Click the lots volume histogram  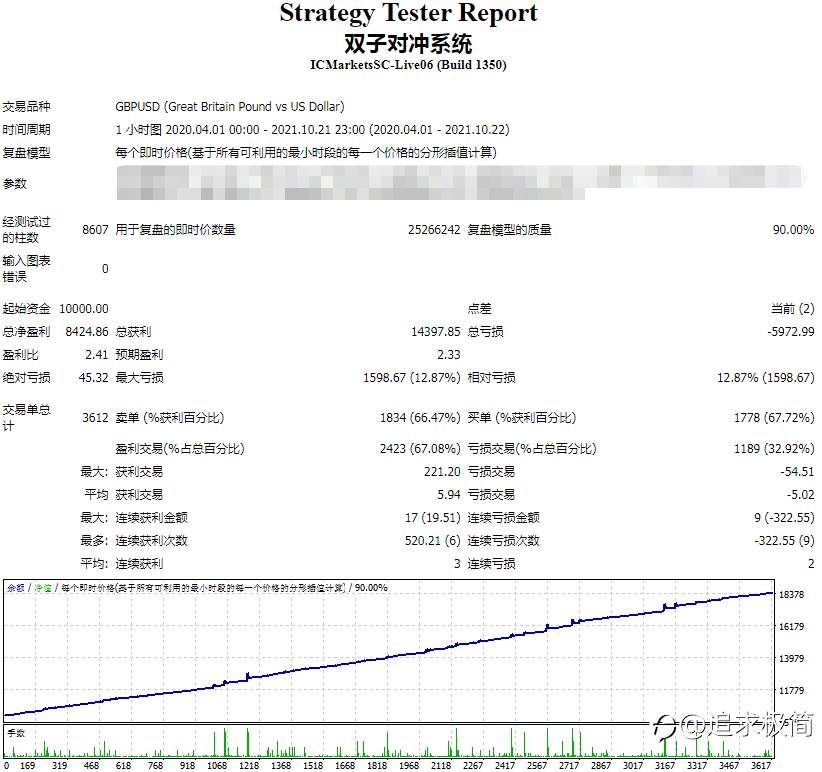pos(388,742)
